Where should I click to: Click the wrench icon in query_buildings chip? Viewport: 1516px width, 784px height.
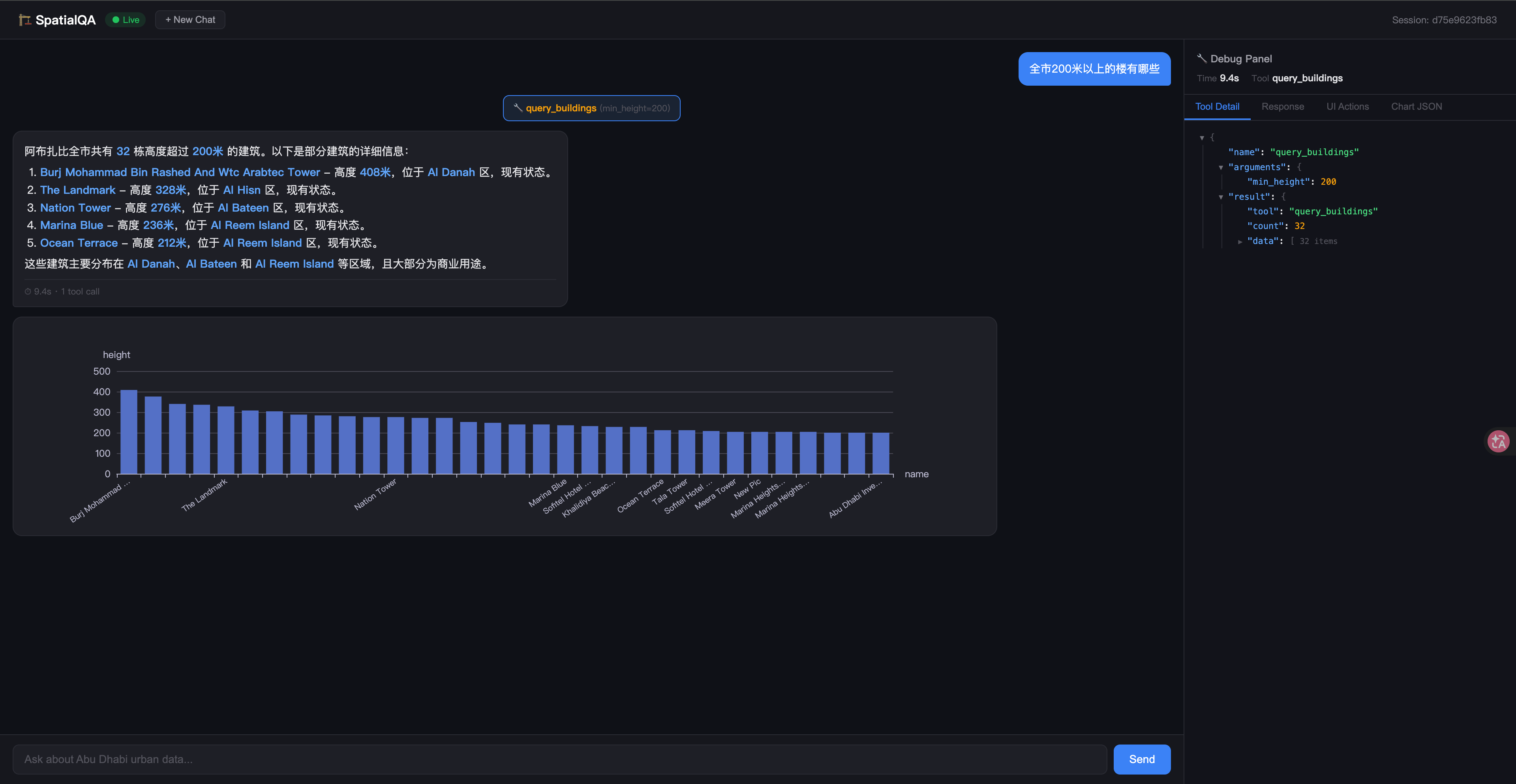pos(518,108)
